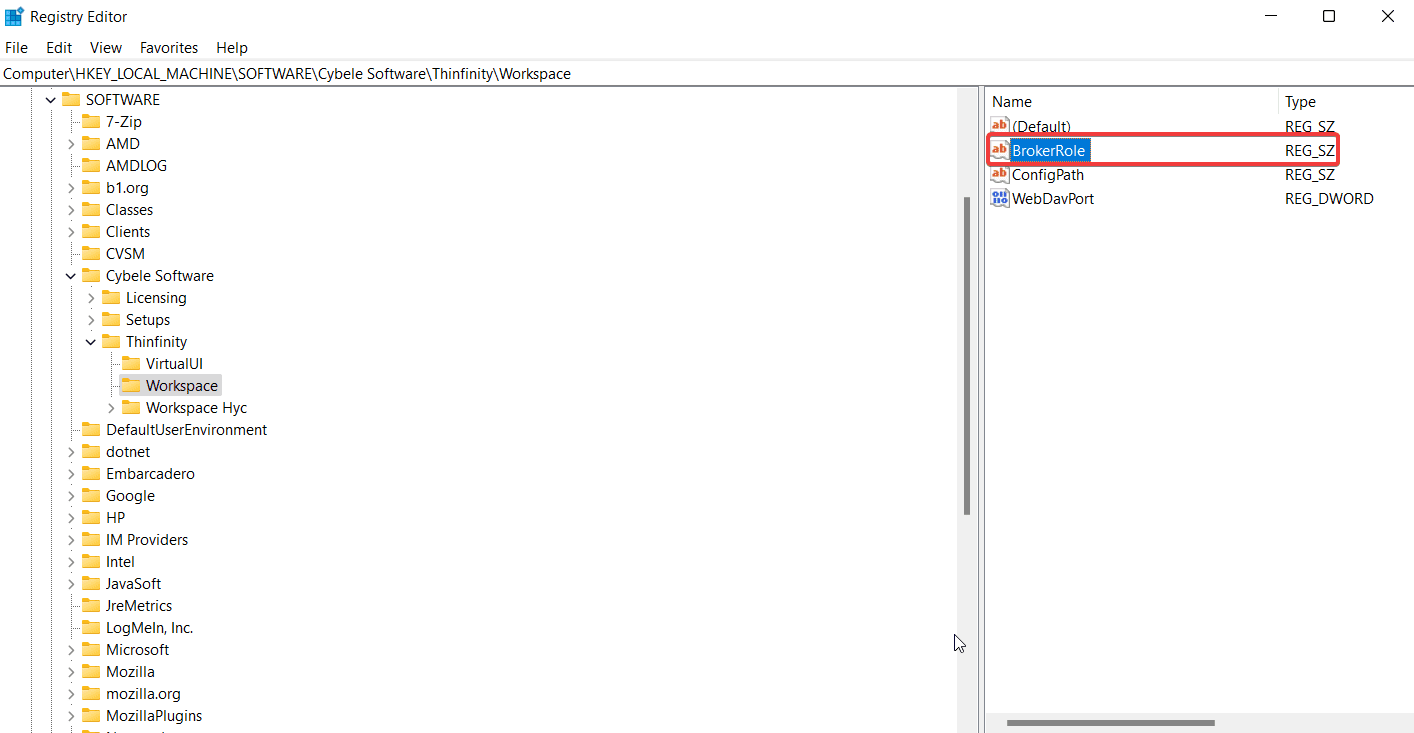Expand the Setups key

[x=91, y=320]
